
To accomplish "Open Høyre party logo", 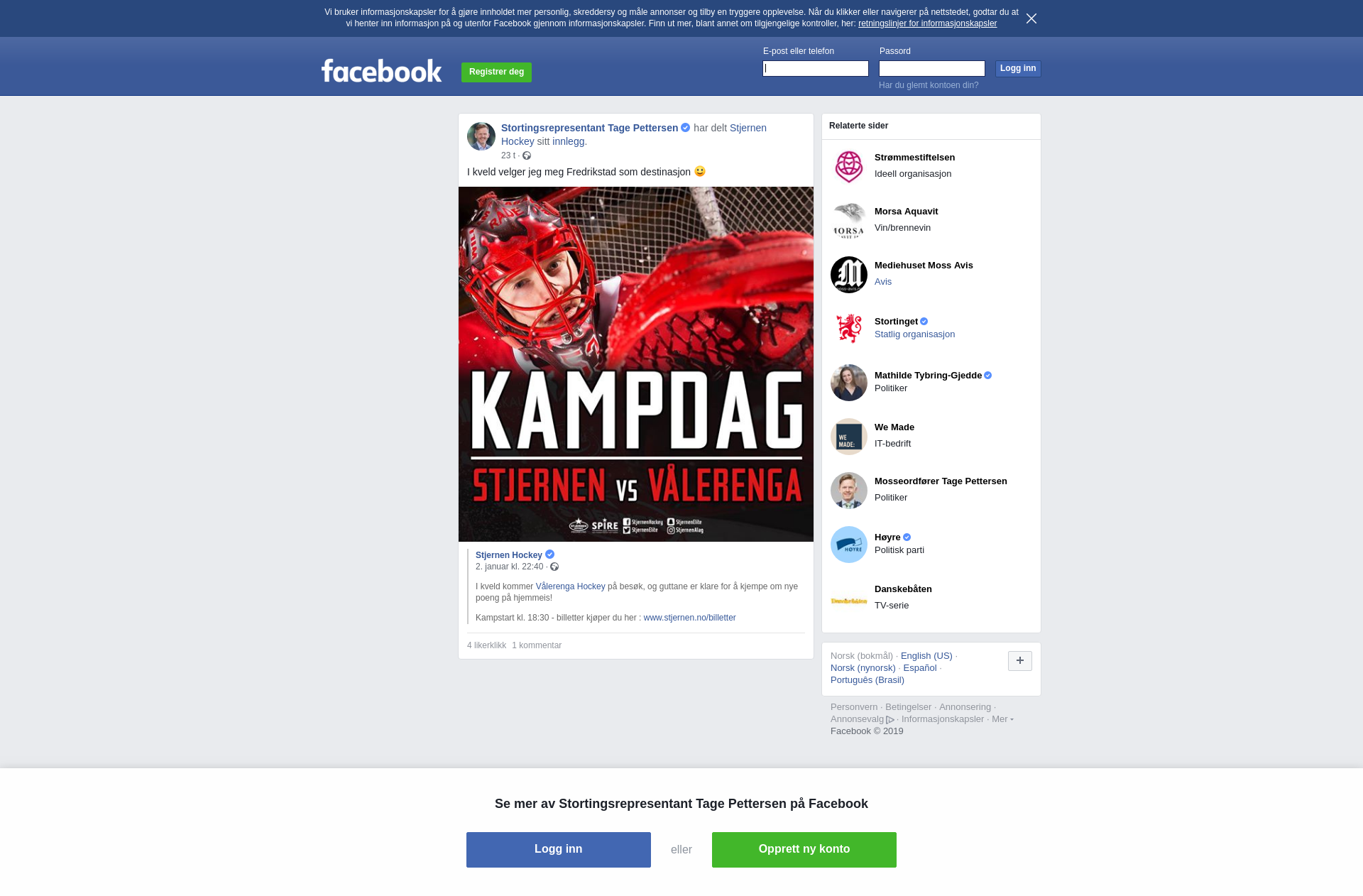I will click(x=849, y=545).
